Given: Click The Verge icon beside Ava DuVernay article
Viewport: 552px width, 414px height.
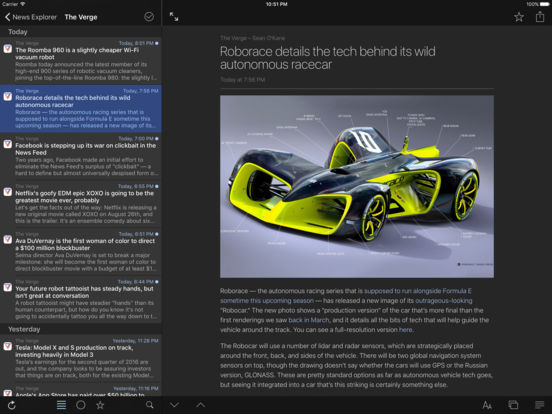Looking at the screenshot, I should (8, 239).
